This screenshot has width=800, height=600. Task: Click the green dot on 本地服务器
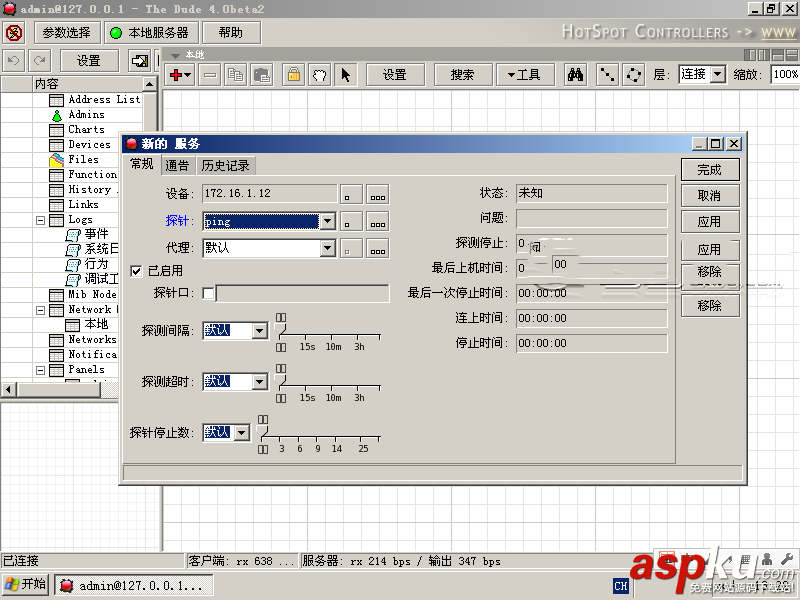click(116, 33)
